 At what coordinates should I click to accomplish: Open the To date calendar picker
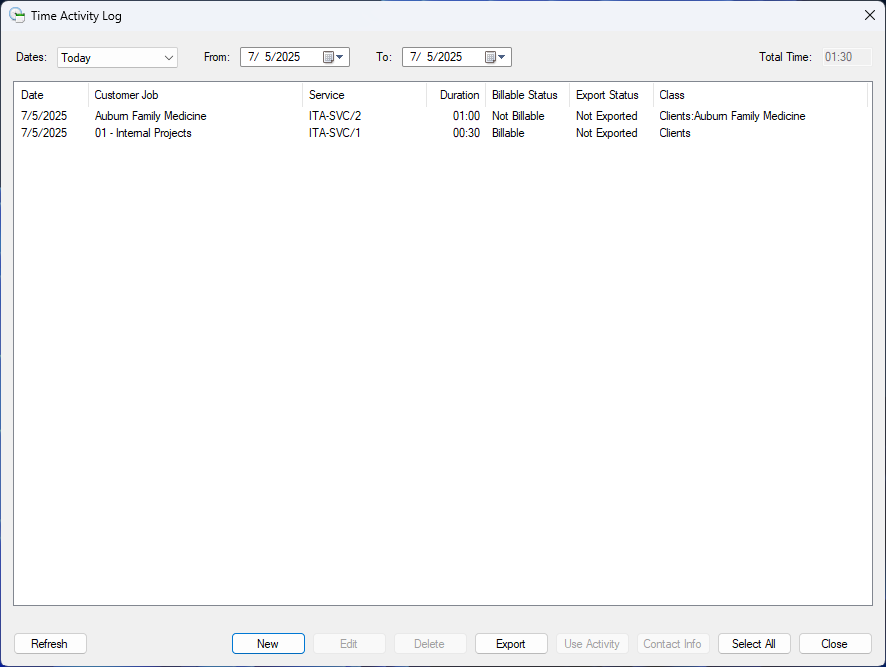pyautogui.click(x=495, y=57)
